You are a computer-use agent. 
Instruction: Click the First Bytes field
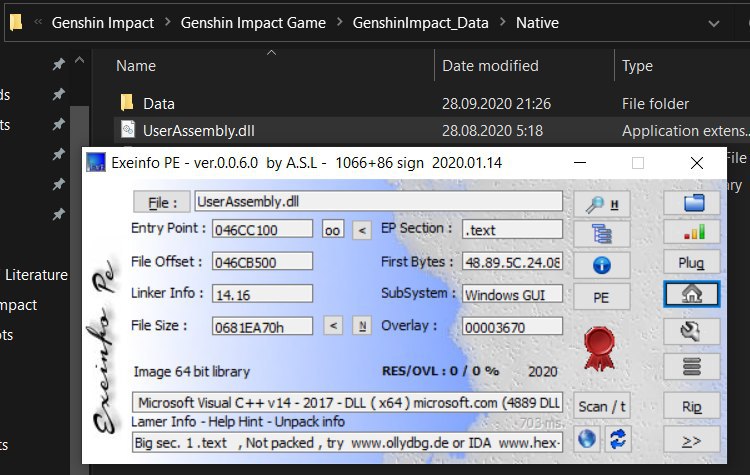pos(512,262)
